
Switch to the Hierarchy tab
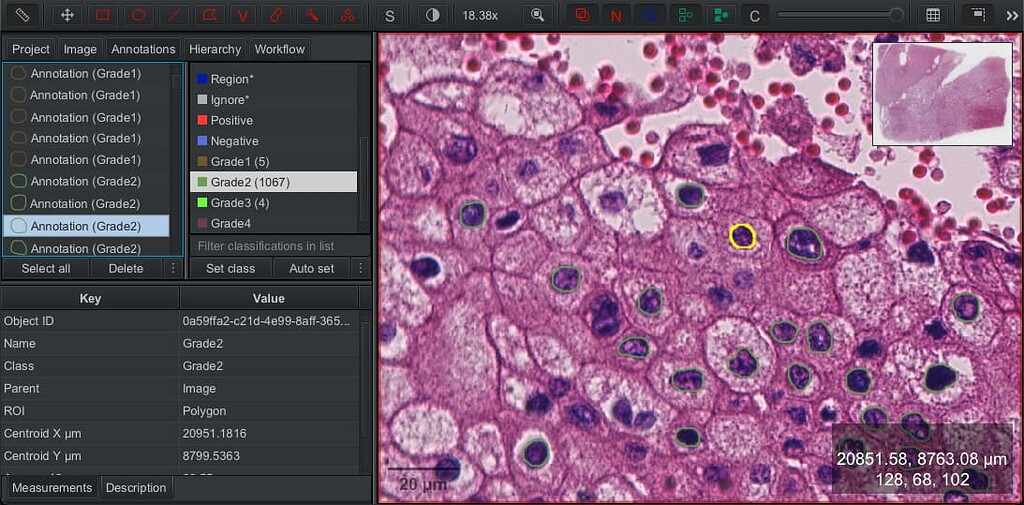(x=216, y=49)
